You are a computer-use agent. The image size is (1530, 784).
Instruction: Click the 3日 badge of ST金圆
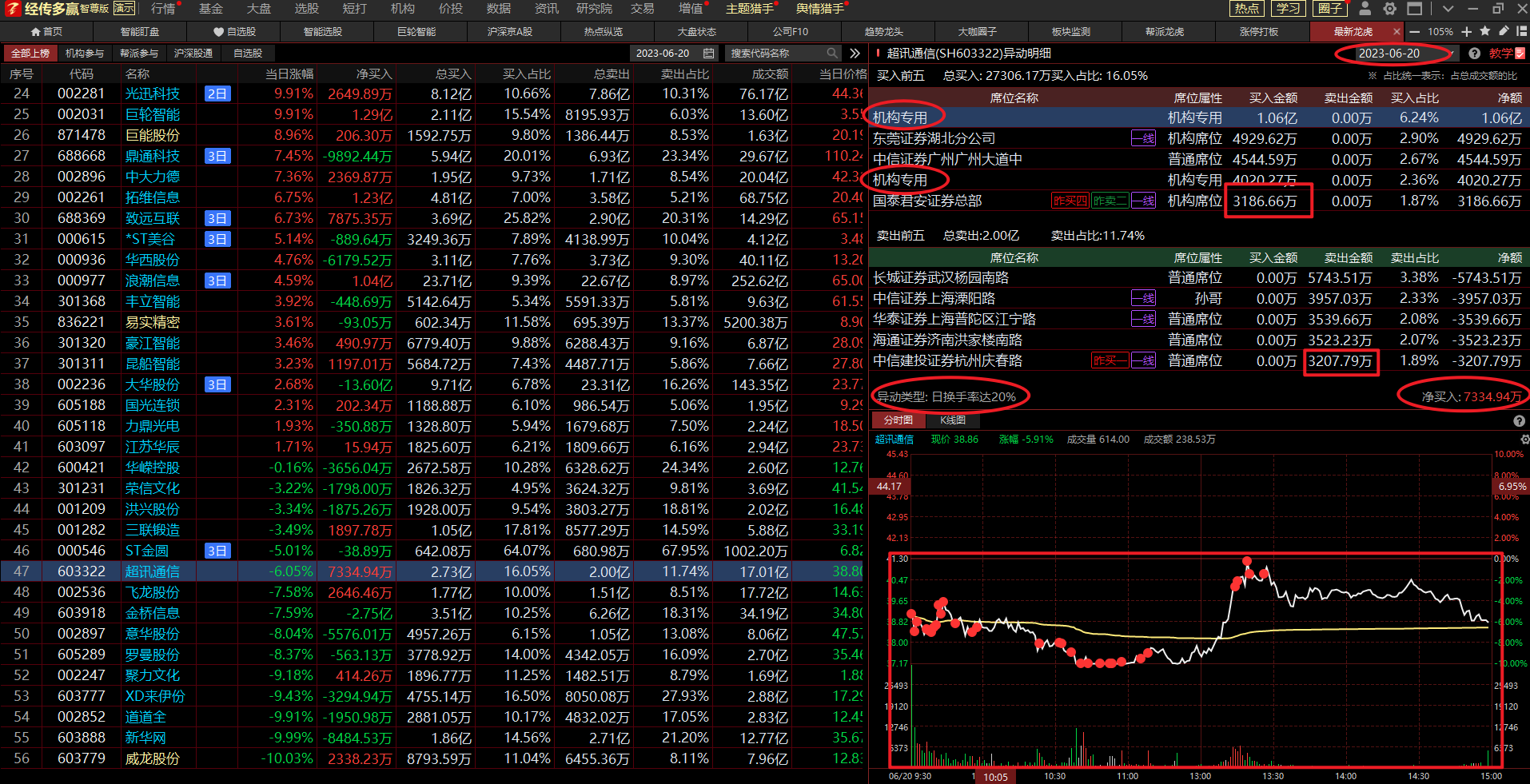(x=217, y=551)
